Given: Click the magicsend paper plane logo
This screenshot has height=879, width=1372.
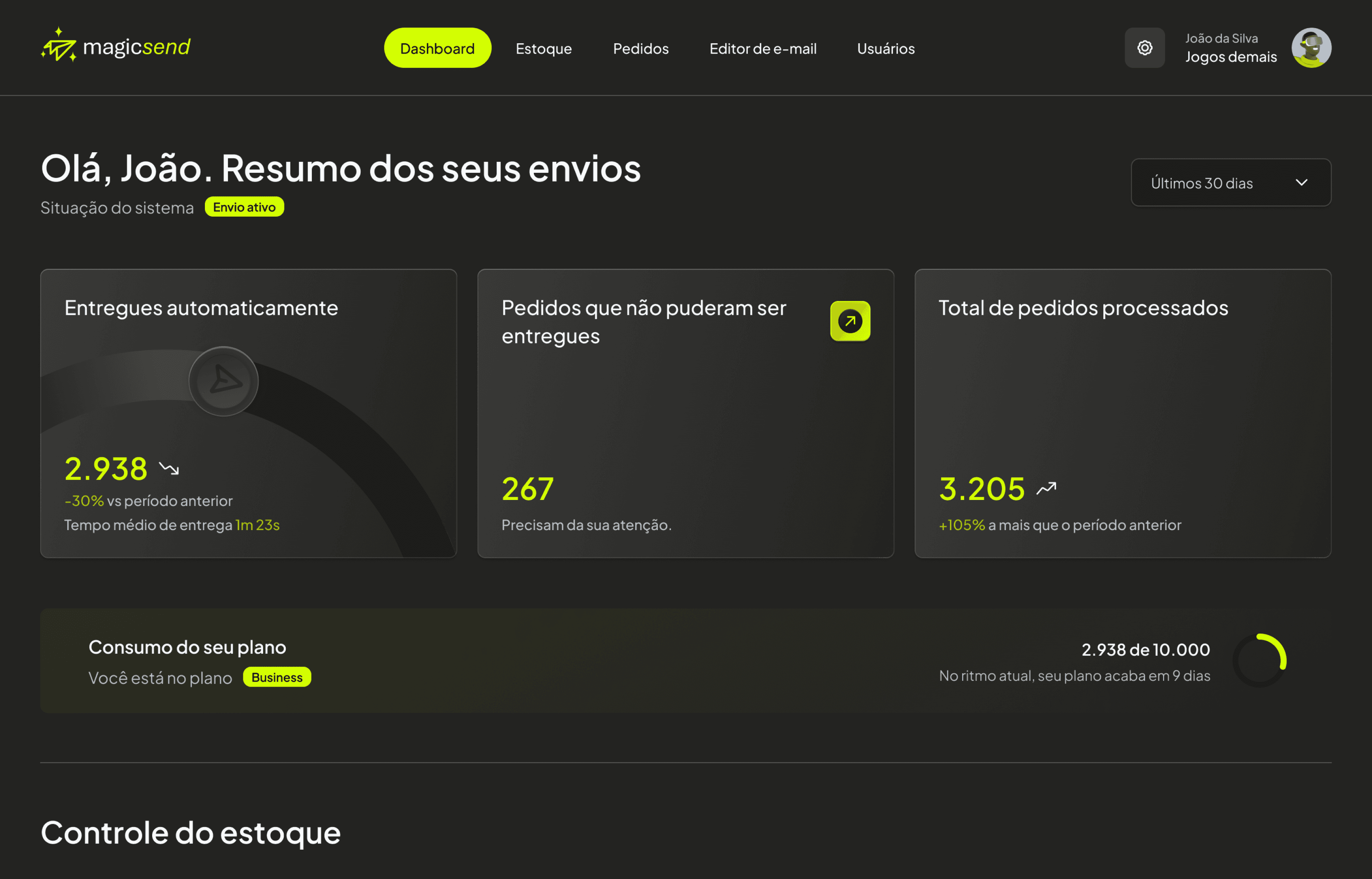Looking at the screenshot, I should 59,46.
